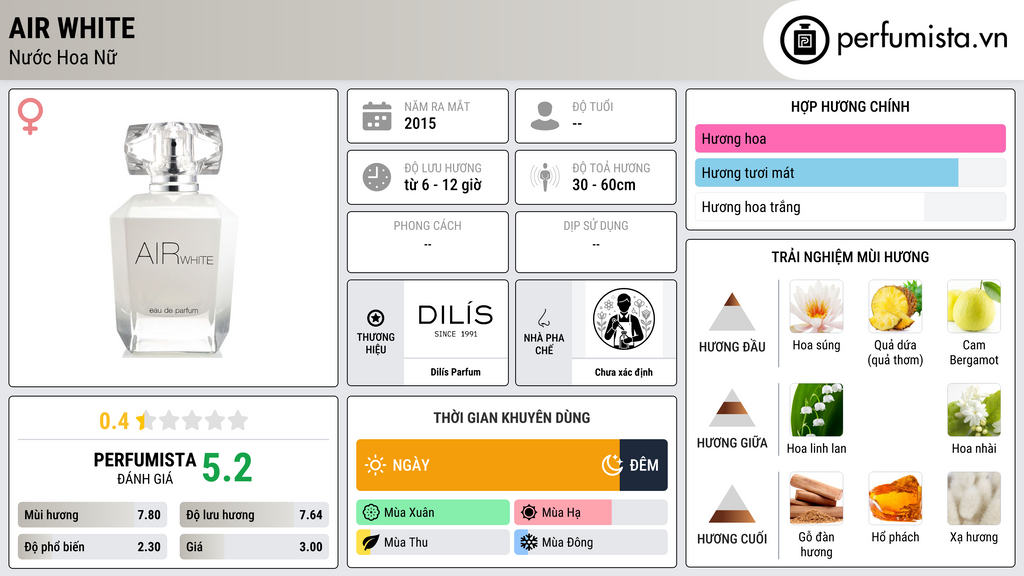1024x576 pixels.
Task: Click the sillage icon beside Độ toả hương
Action: point(545,177)
